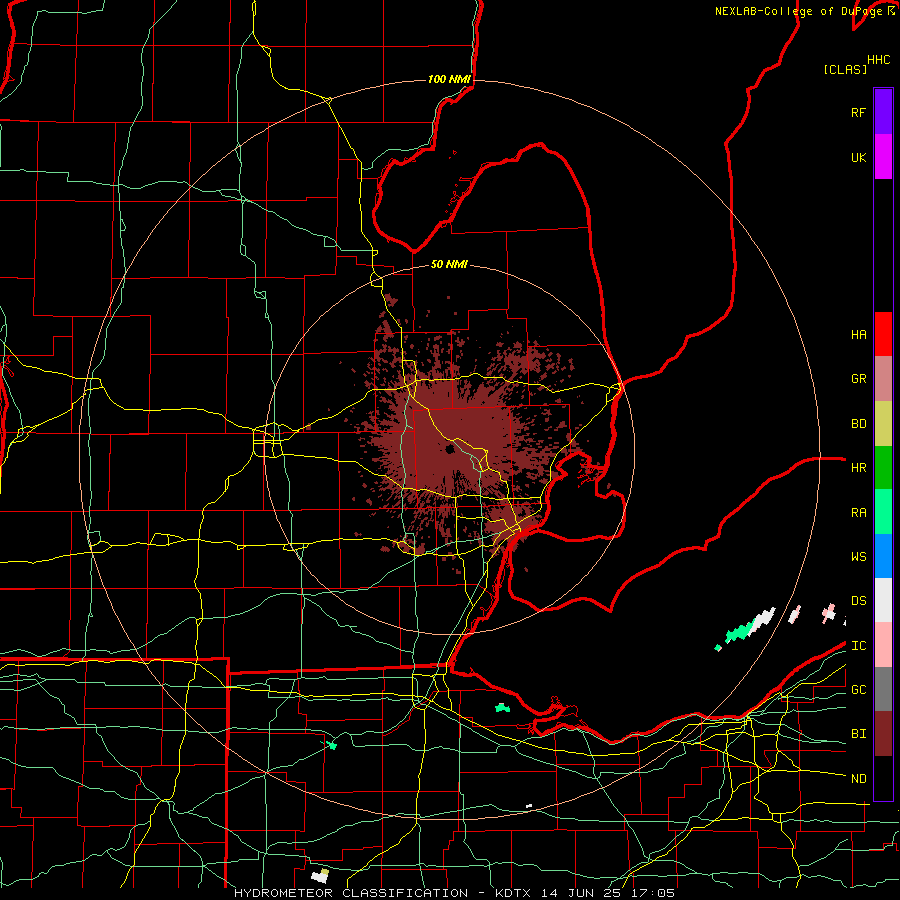
Task: Click the BD legend label
Action: (858, 424)
